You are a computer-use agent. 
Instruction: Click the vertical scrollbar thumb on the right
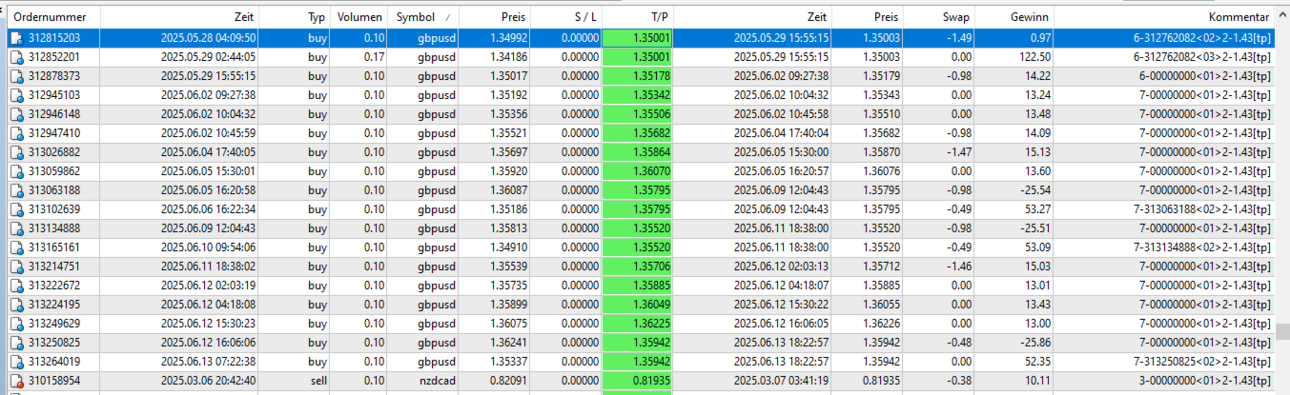click(1283, 331)
